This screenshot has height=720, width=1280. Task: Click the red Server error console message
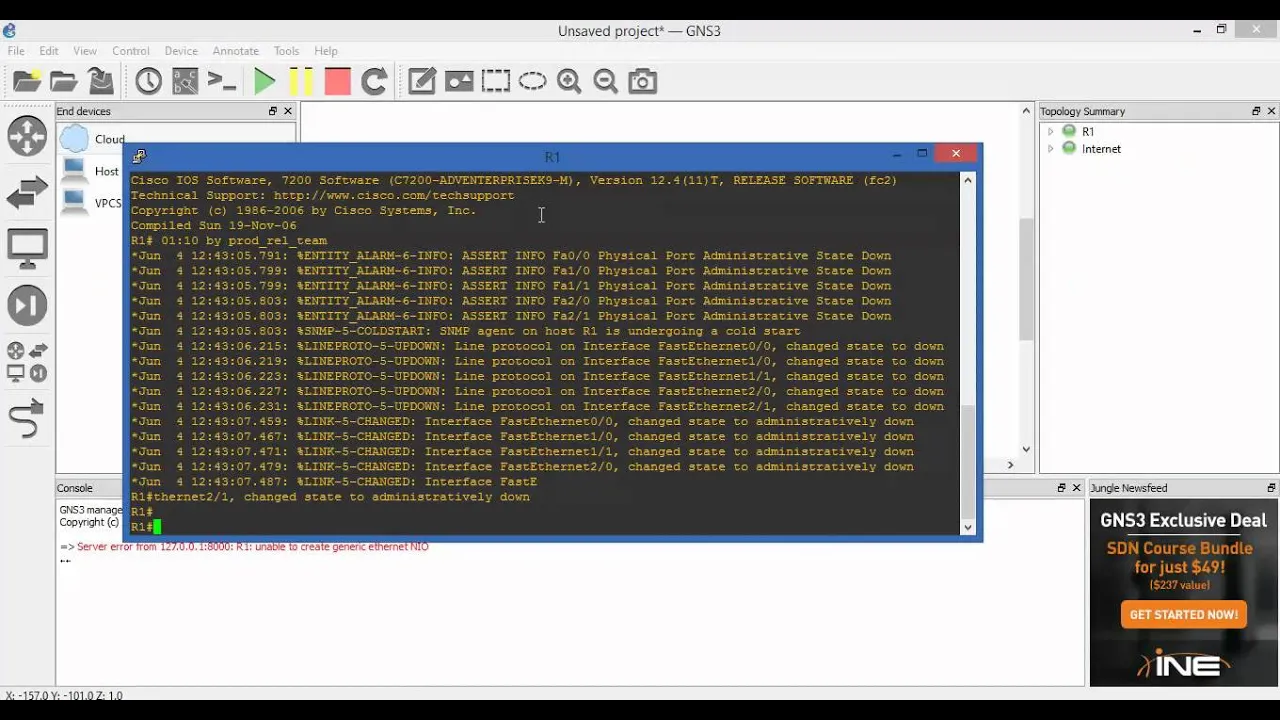pyautogui.click(x=252, y=547)
